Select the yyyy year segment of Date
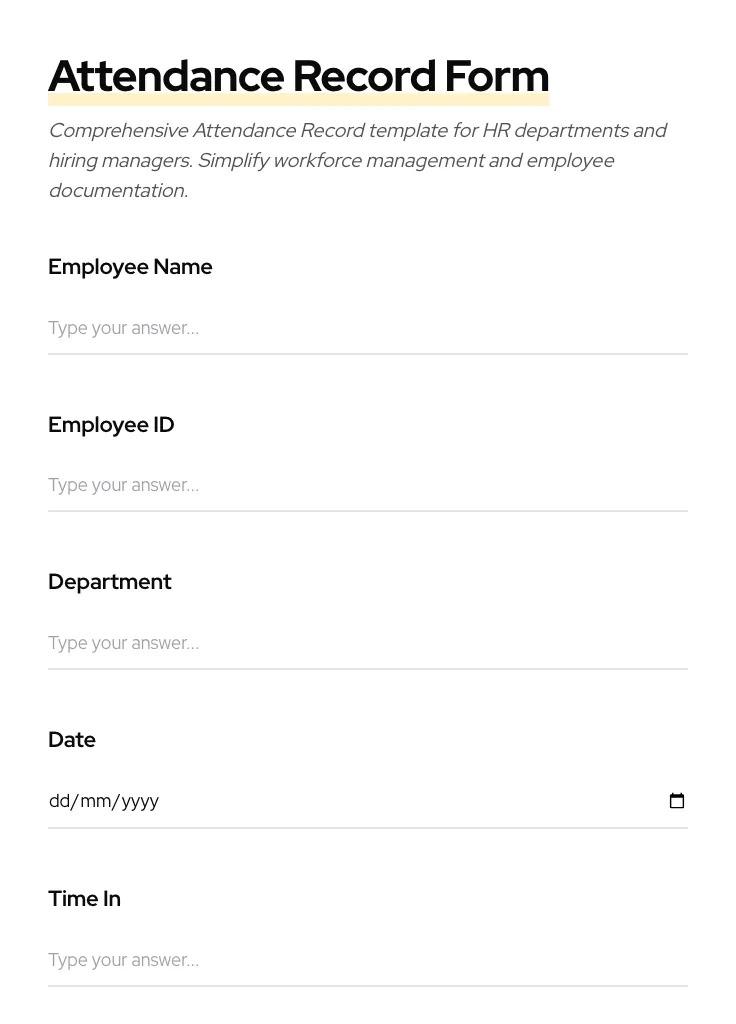The width and height of the screenshot is (736, 1024). pos(141,801)
